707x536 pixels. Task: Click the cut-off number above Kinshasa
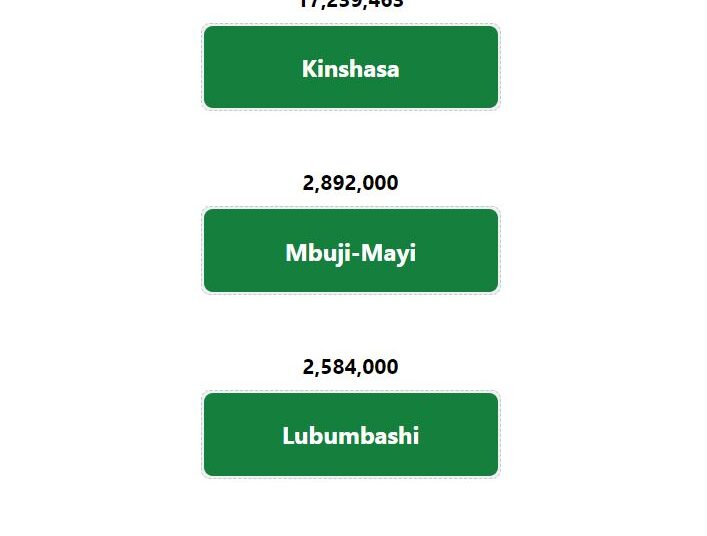pos(351,4)
